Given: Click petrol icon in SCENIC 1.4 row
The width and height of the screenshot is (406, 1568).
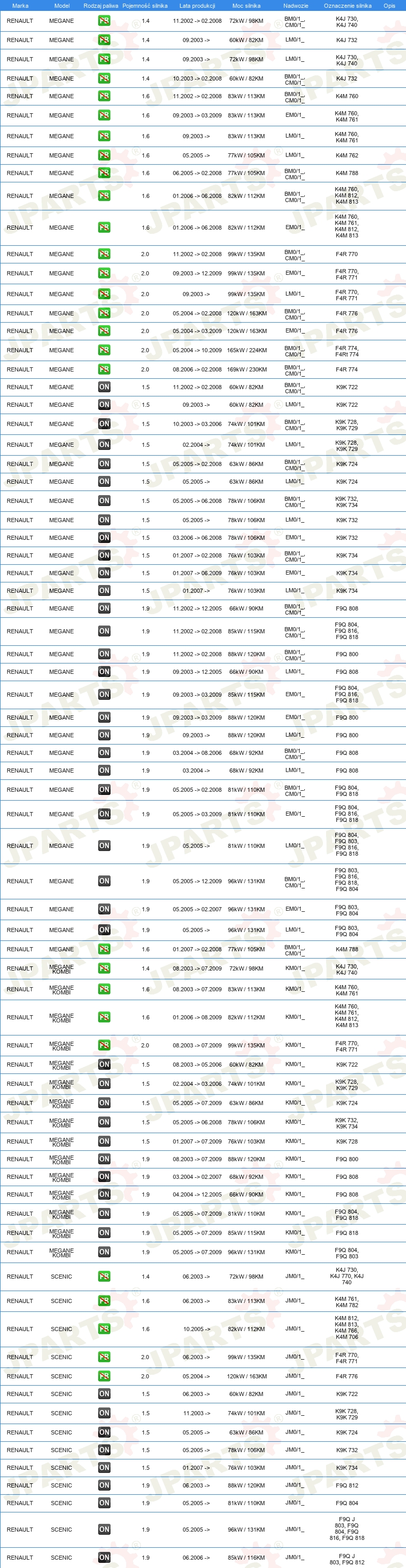Looking at the screenshot, I should pos(104,1277).
